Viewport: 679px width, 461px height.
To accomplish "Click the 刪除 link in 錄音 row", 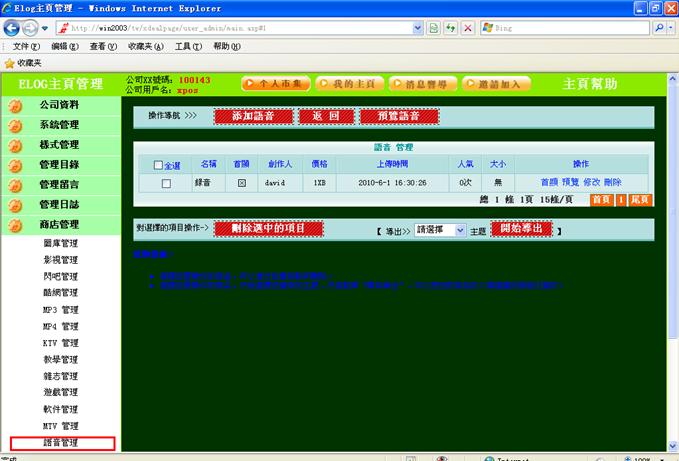I will (612, 183).
